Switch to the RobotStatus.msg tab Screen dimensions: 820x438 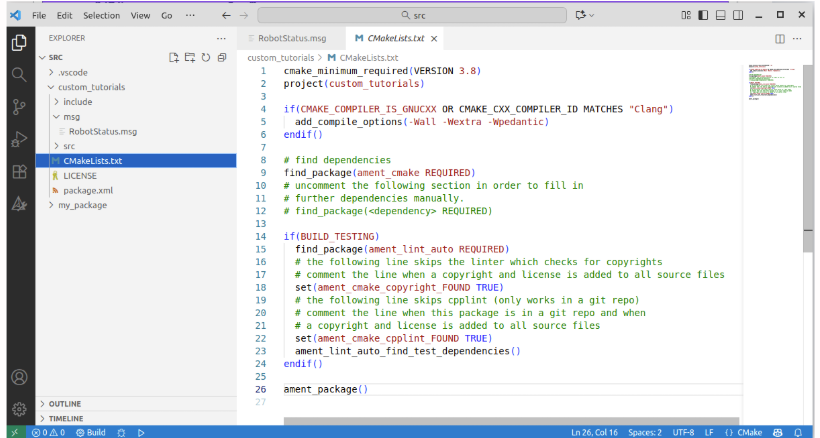coord(292,38)
